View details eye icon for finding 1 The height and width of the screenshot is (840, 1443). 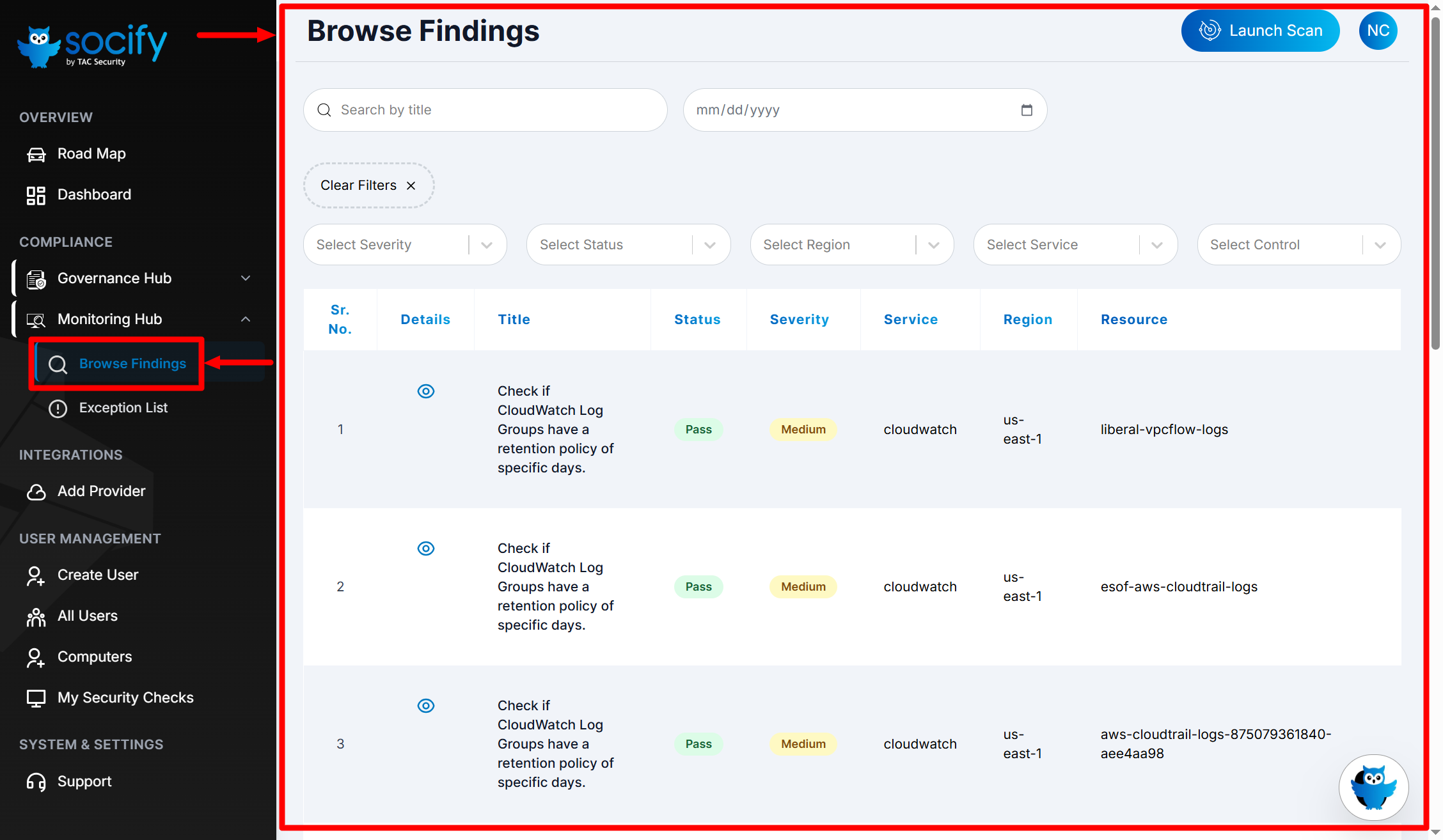tap(425, 391)
